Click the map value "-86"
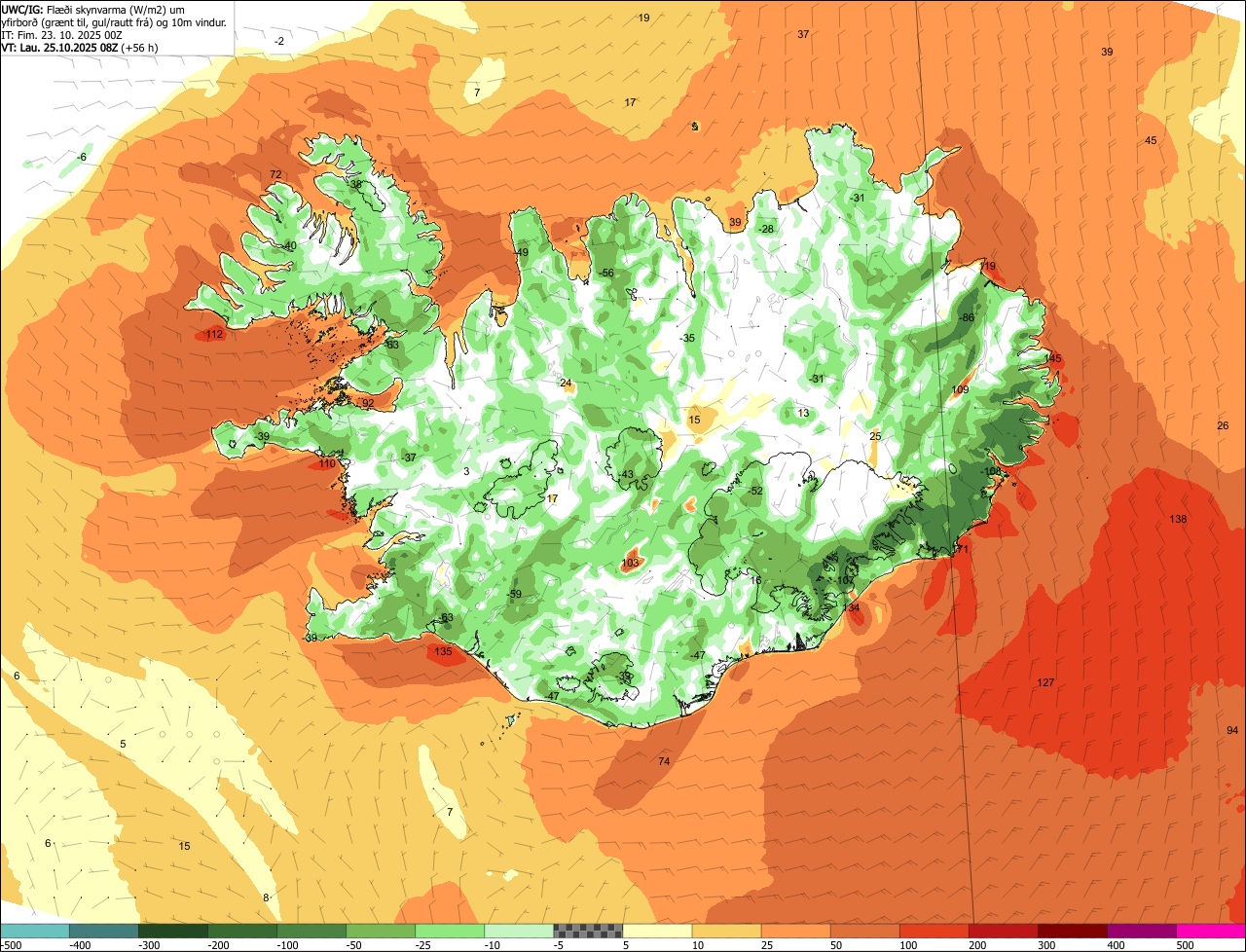 click(966, 317)
